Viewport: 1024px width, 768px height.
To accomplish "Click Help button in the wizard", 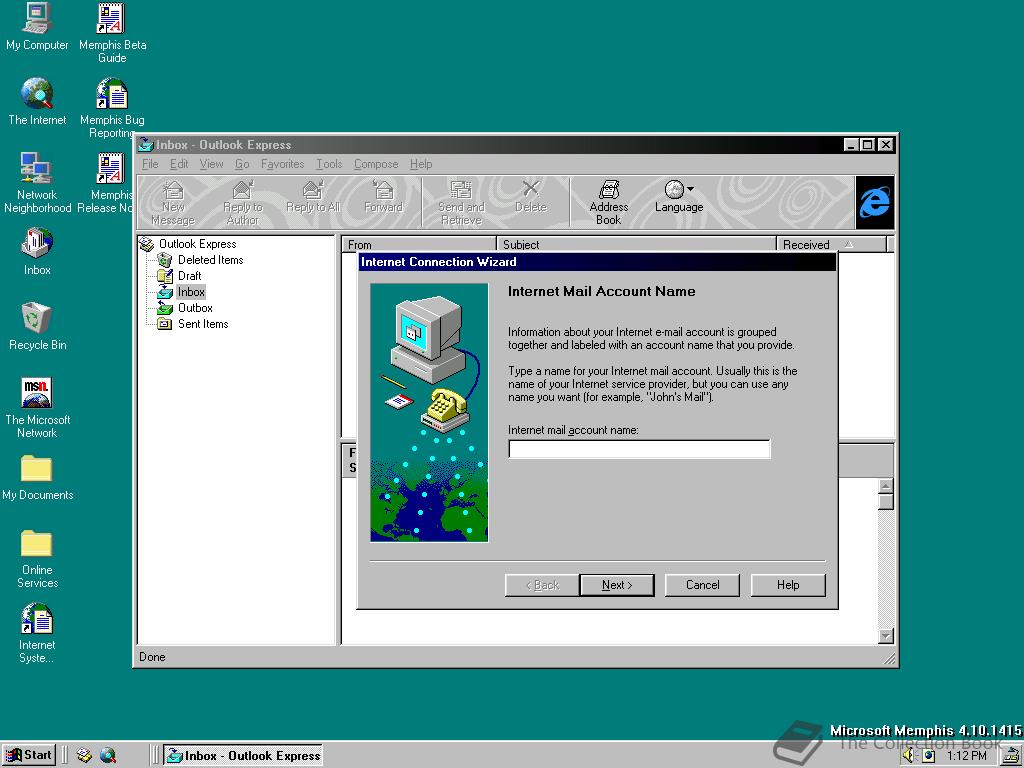I will [x=788, y=585].
